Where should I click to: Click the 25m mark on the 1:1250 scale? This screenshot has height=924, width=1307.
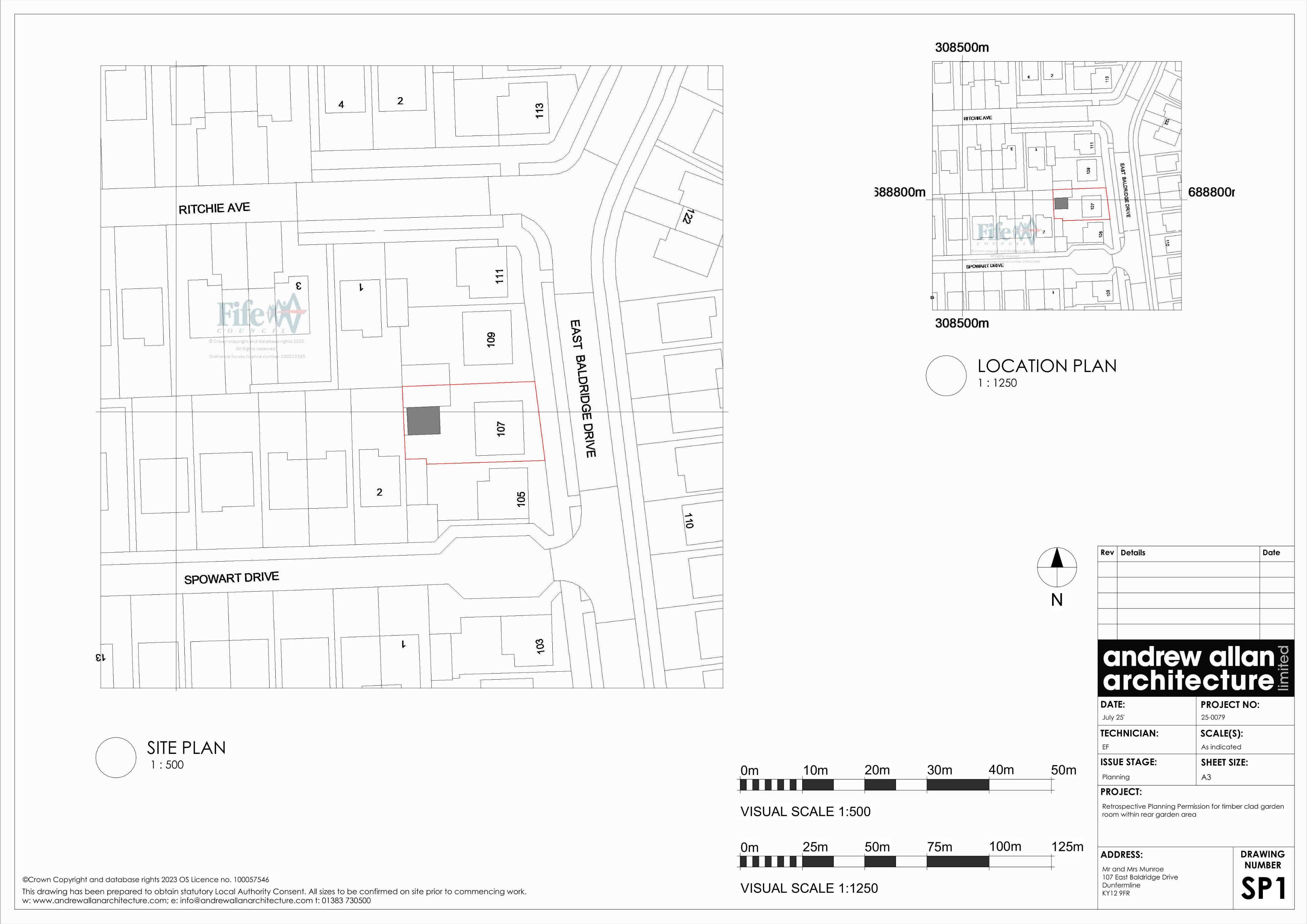pos(815,847)
